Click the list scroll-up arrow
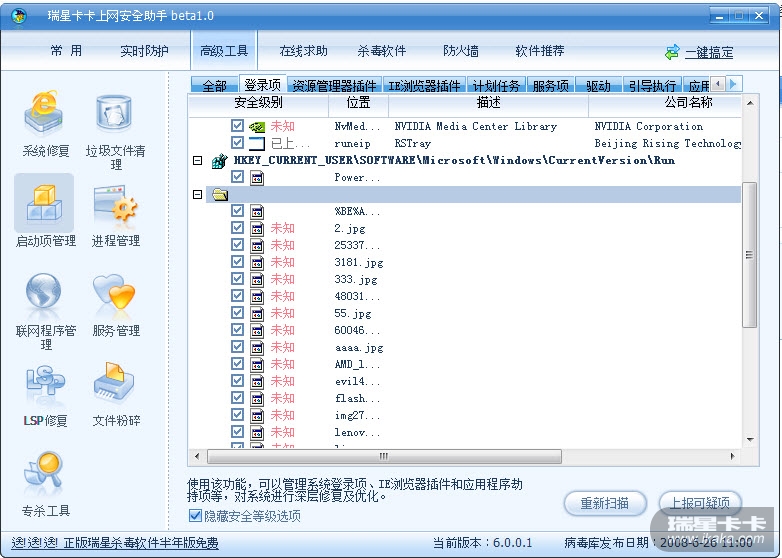782x558 pixels. (x=750, y=103)
